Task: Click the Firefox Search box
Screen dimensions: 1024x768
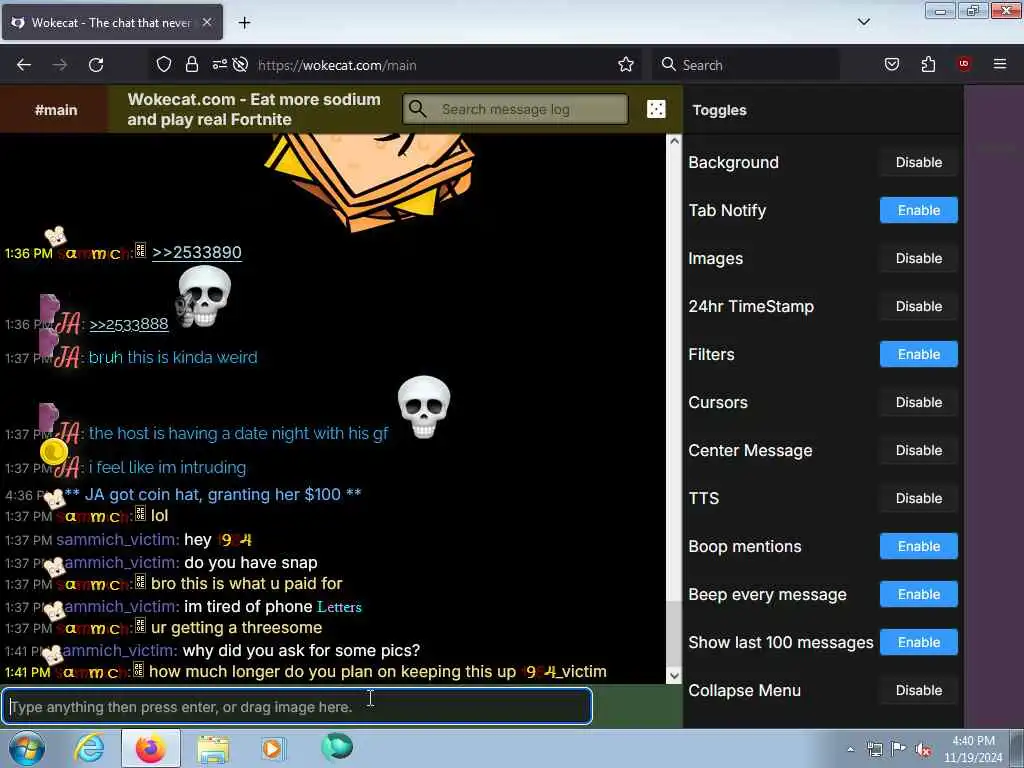Action: point(746,65)
